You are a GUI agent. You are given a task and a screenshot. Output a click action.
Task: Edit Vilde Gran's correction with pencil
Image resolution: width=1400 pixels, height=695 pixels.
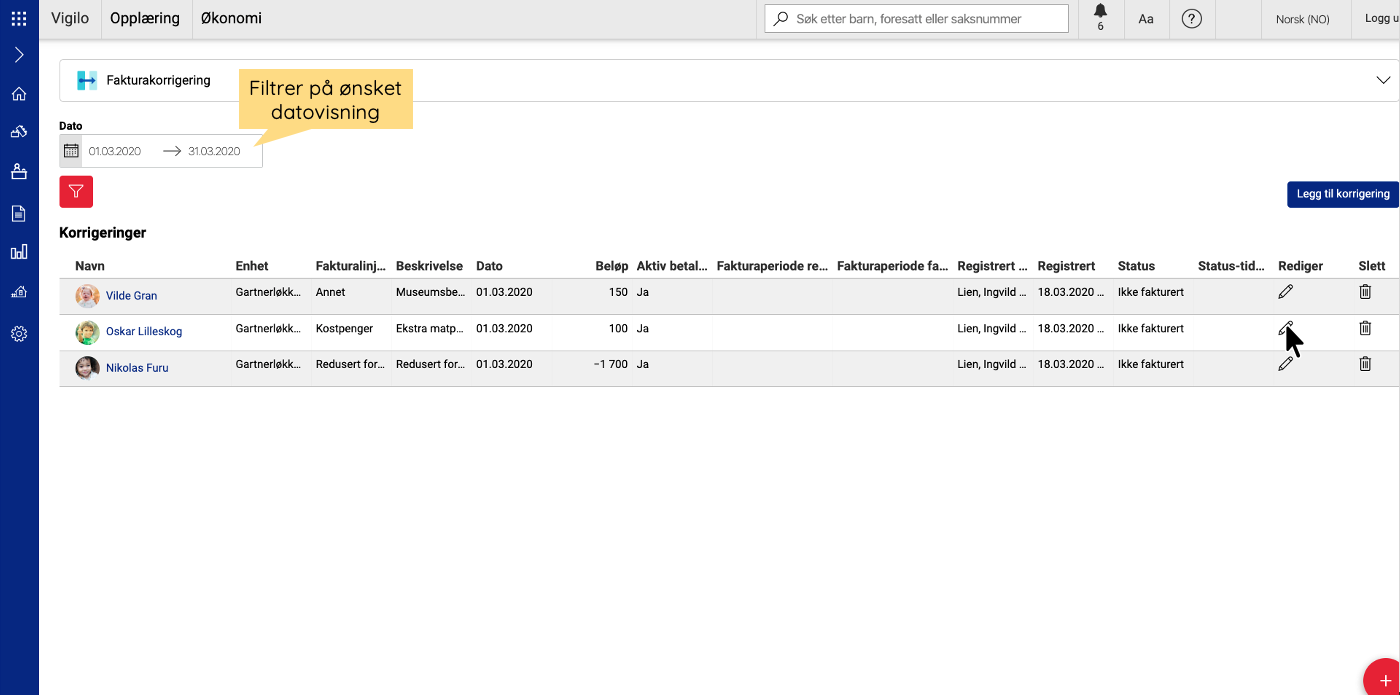1285,292
